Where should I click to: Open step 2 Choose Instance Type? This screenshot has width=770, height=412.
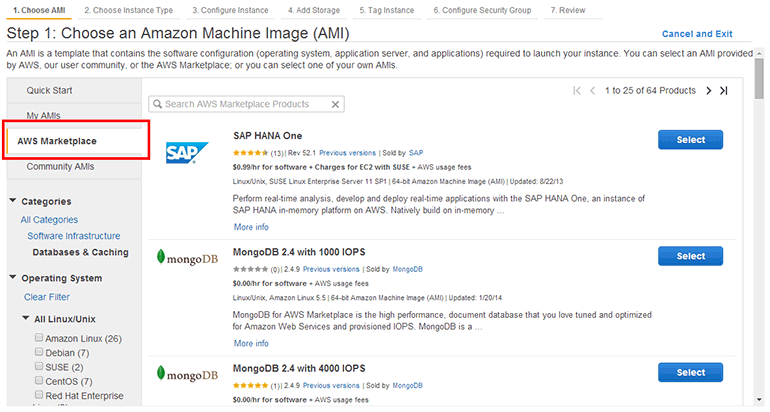pos(128,9)
